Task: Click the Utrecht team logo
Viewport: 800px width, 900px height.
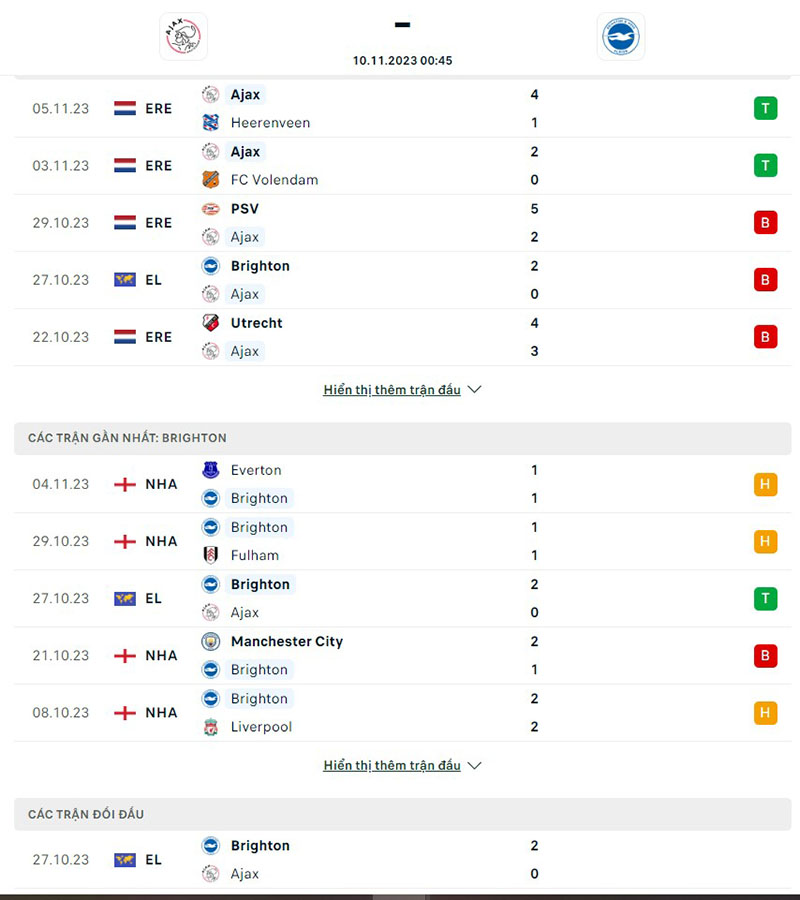Action: click(210, 323)
